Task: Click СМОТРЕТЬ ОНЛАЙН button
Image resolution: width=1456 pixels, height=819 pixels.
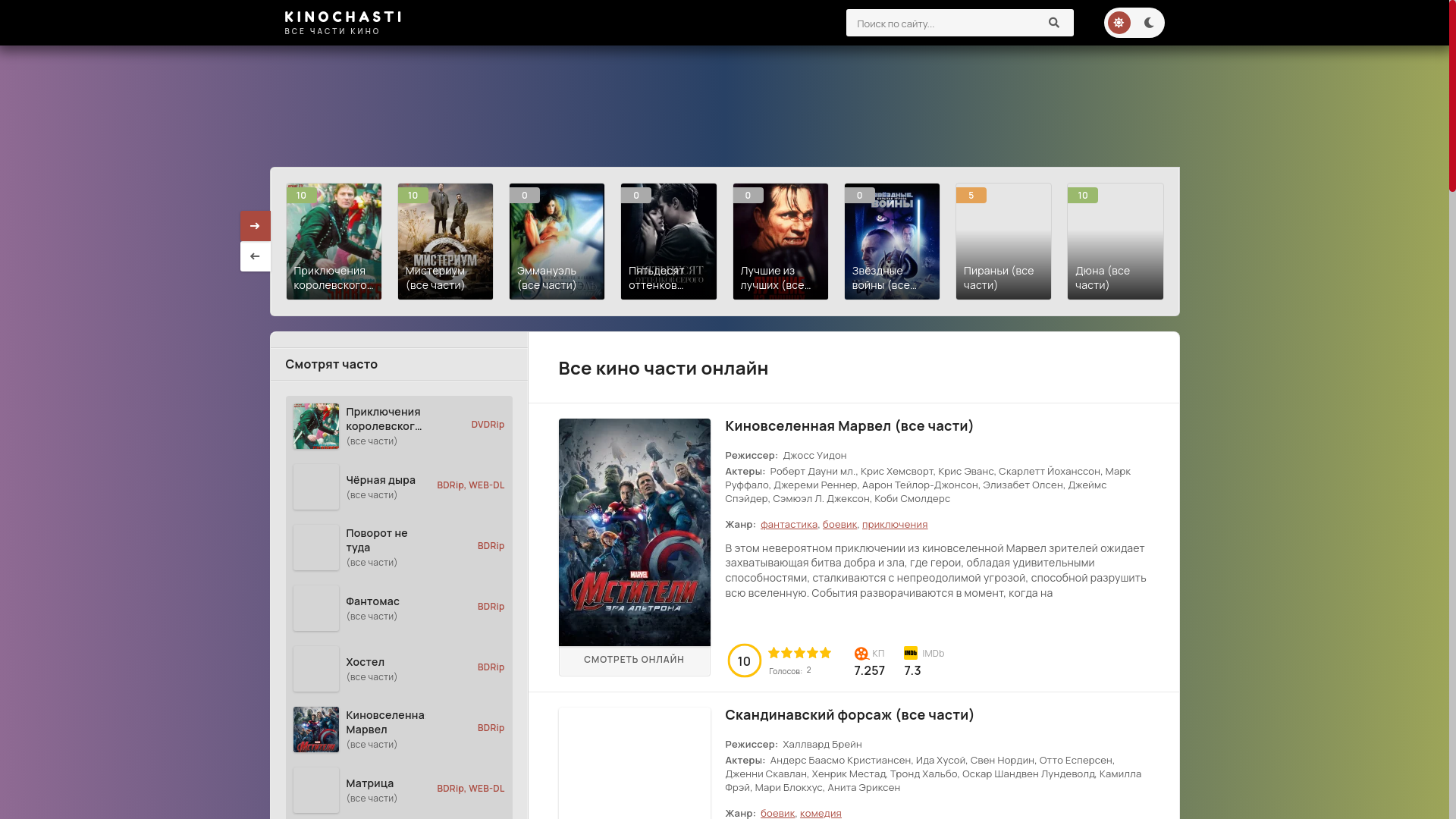Action: coord(635,660)
